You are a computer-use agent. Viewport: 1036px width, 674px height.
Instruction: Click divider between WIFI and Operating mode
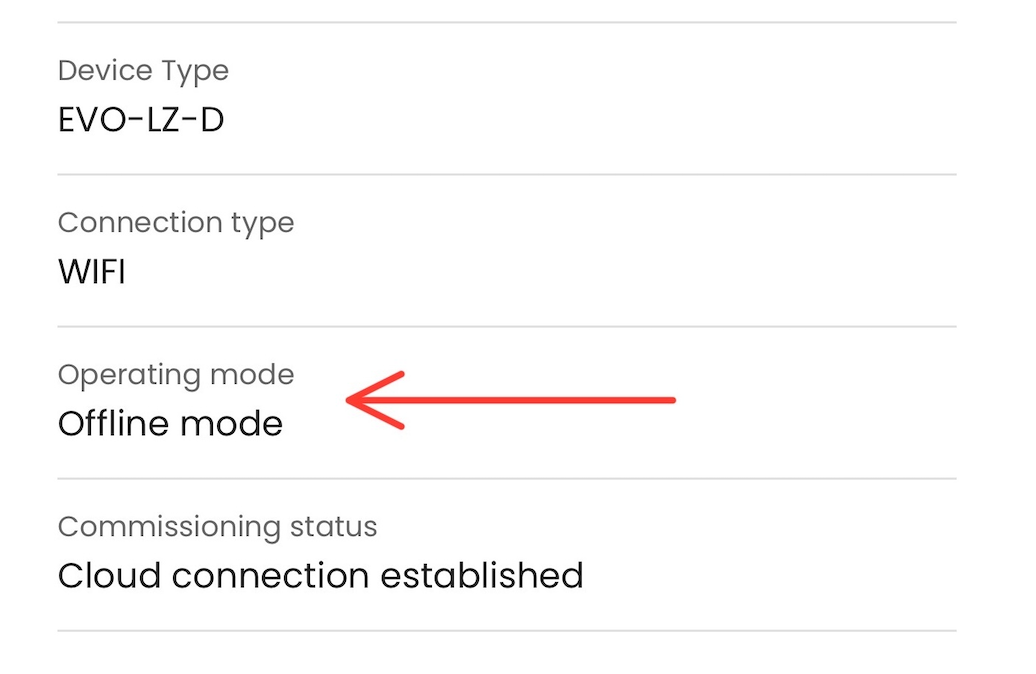(506, 327)
